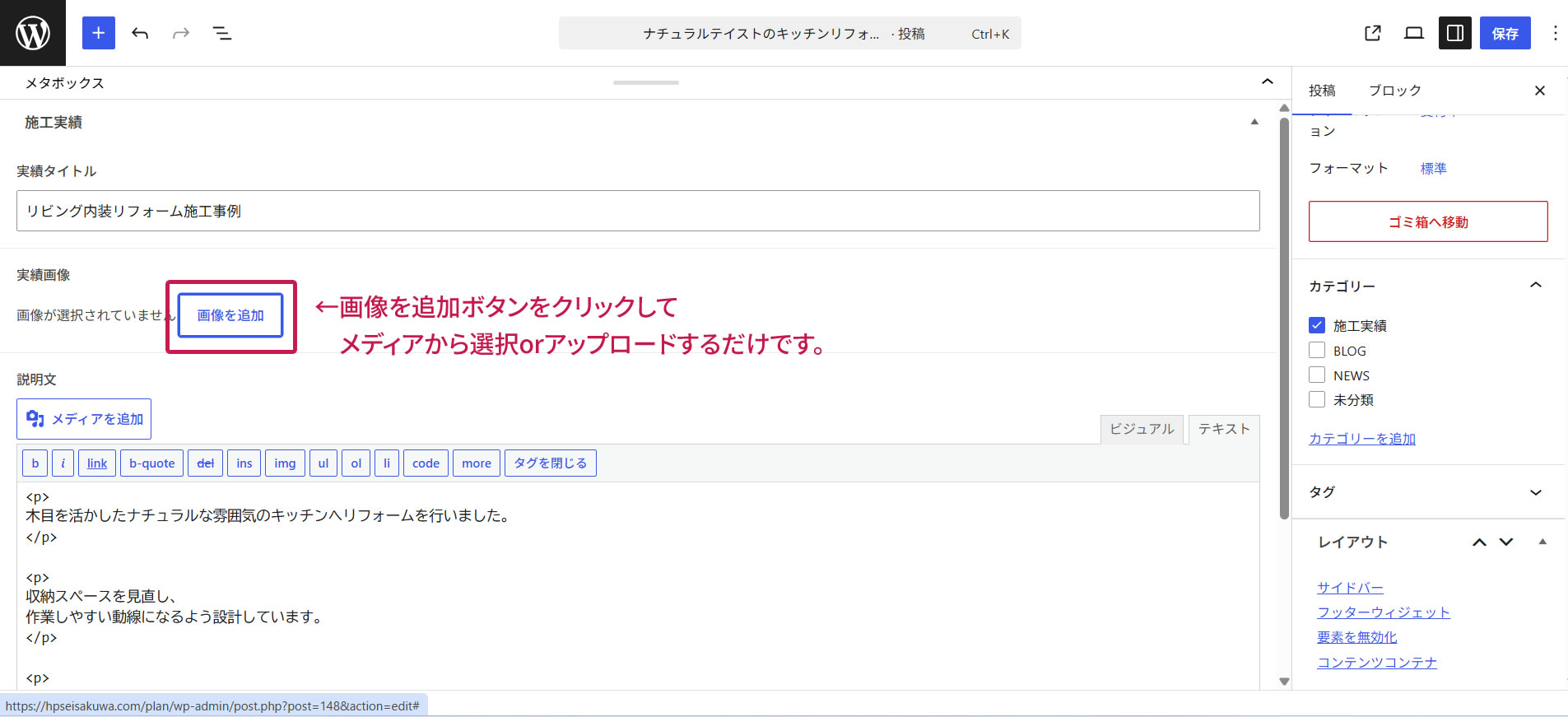Open the device preview laptop icon
Image resolution: width=1568 pixels, height=717 pixels.
tap(1414, 33)
